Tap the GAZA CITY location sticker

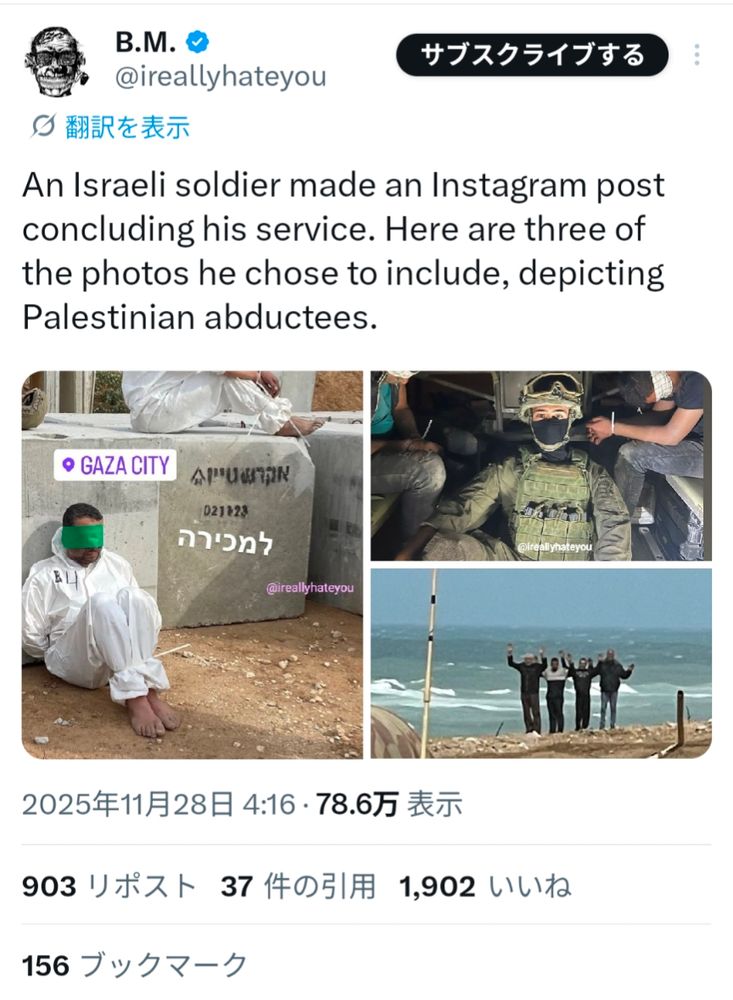[115, 466]
